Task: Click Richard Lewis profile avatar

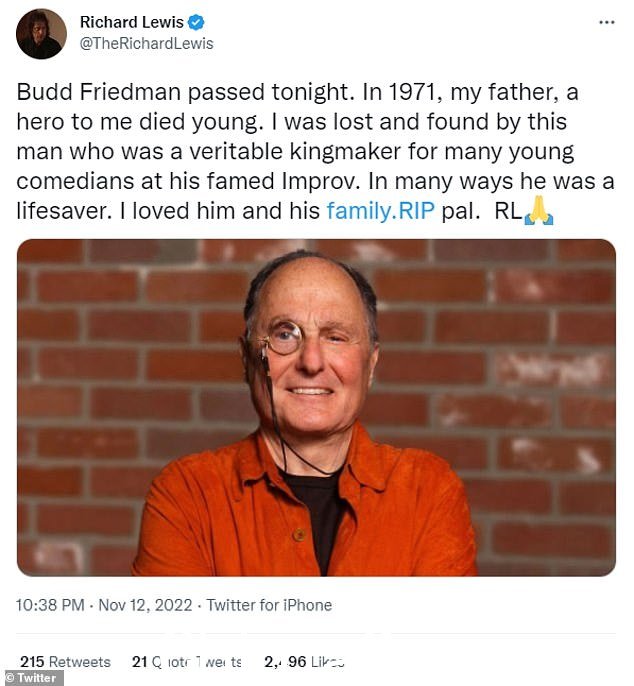Action: [x=41, y=34]
